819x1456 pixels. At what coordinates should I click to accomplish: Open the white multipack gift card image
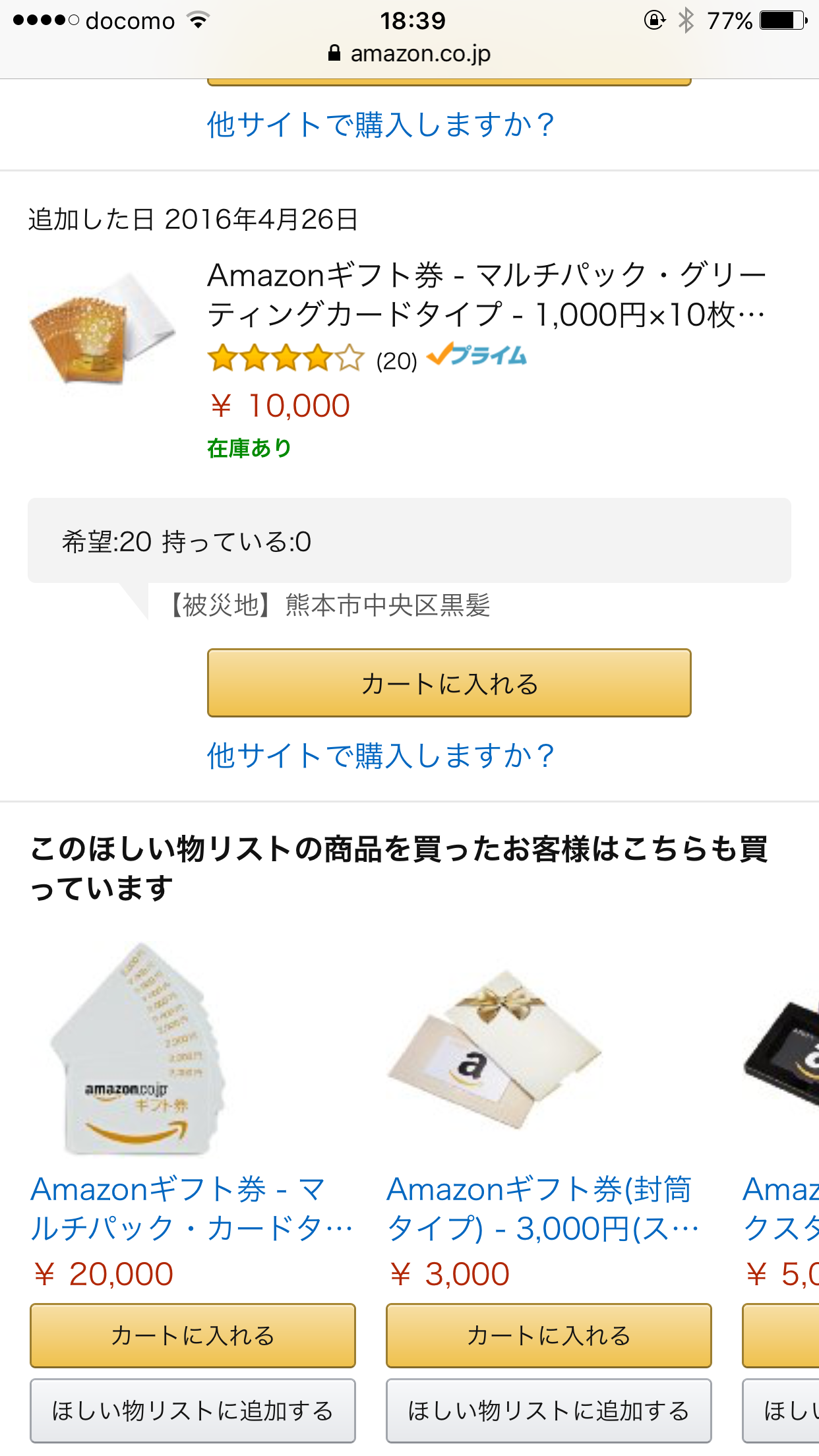click(140, 1049)
